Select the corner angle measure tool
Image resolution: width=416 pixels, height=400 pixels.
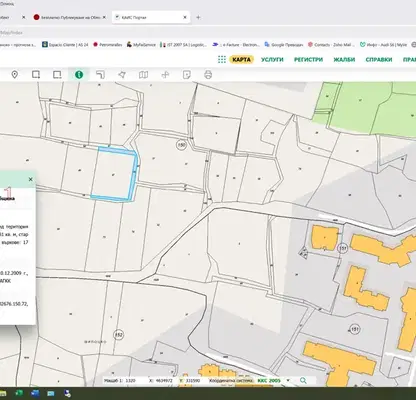point(100,75)
